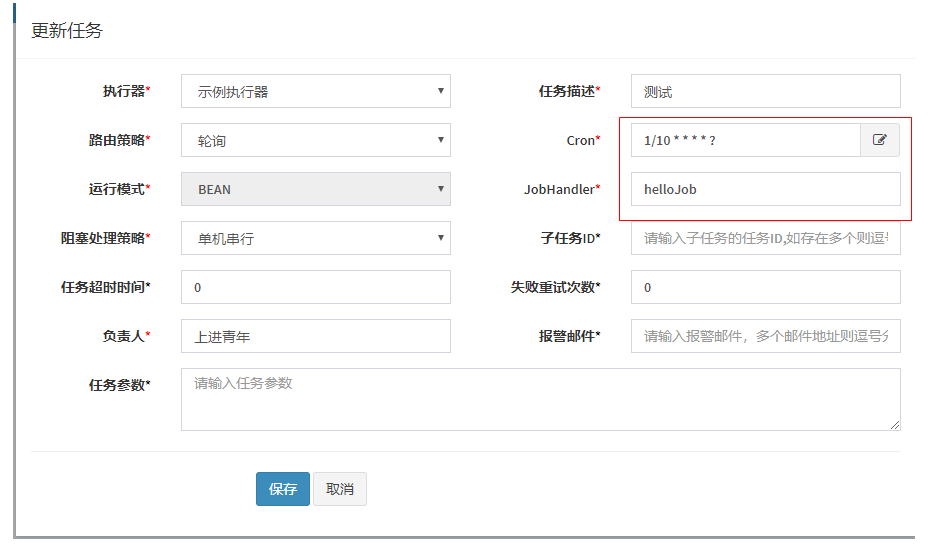Screen dimensions: 928x549
Task: Click the 任务参数 label
Action: pos(120,385)
